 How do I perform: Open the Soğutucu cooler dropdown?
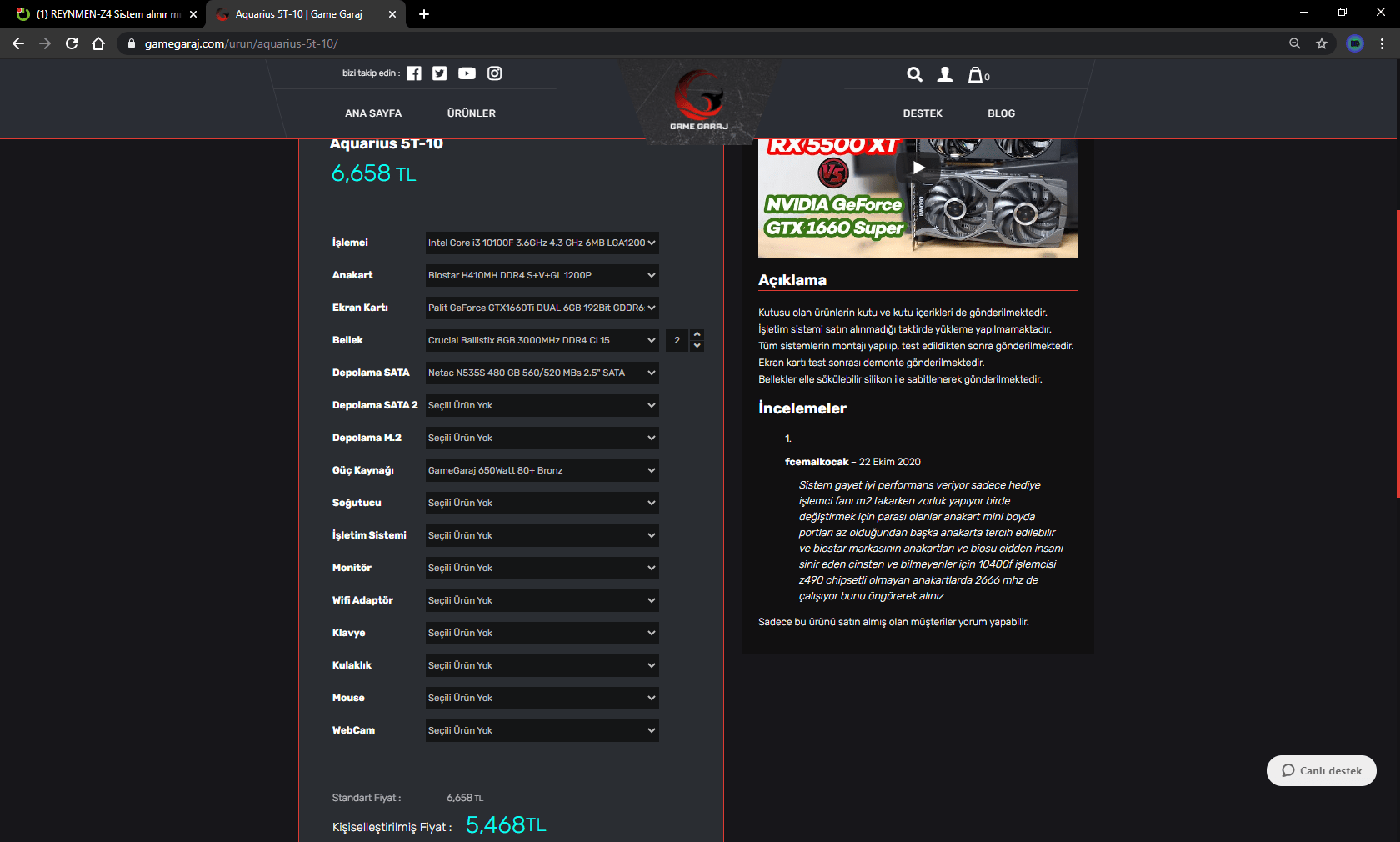coord(542,503)
